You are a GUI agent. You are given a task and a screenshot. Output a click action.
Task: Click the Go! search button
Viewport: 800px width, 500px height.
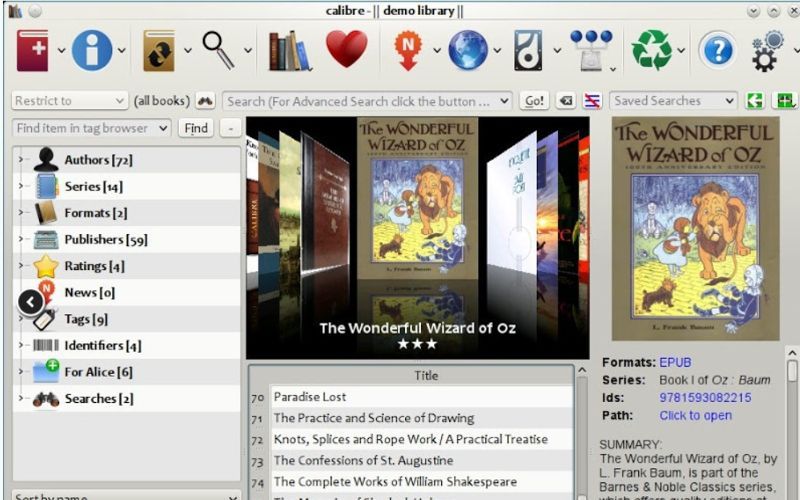coord(534,101)
